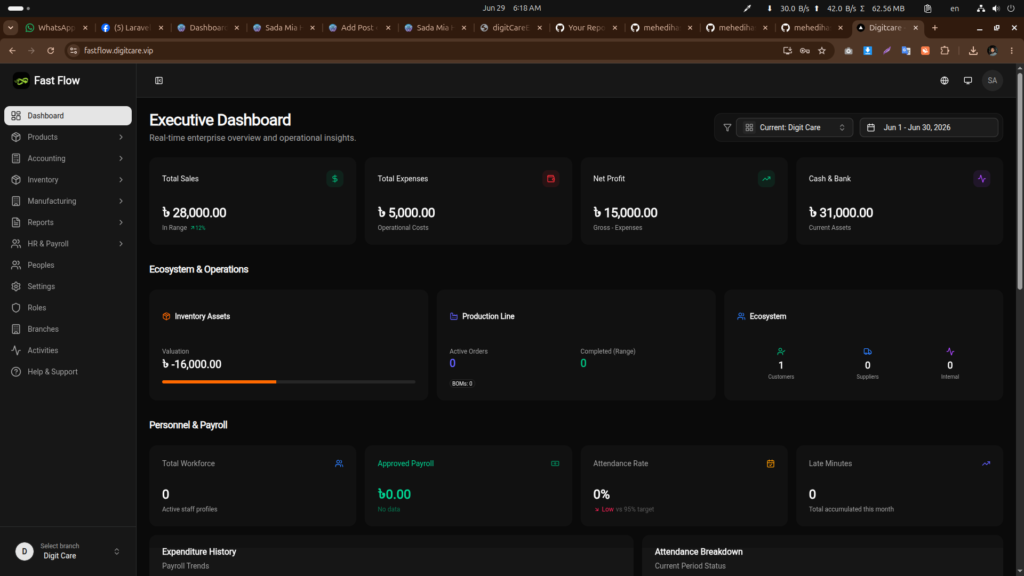
Task: Click the Total Expenses red icon
Action: [x=551, y=178]
